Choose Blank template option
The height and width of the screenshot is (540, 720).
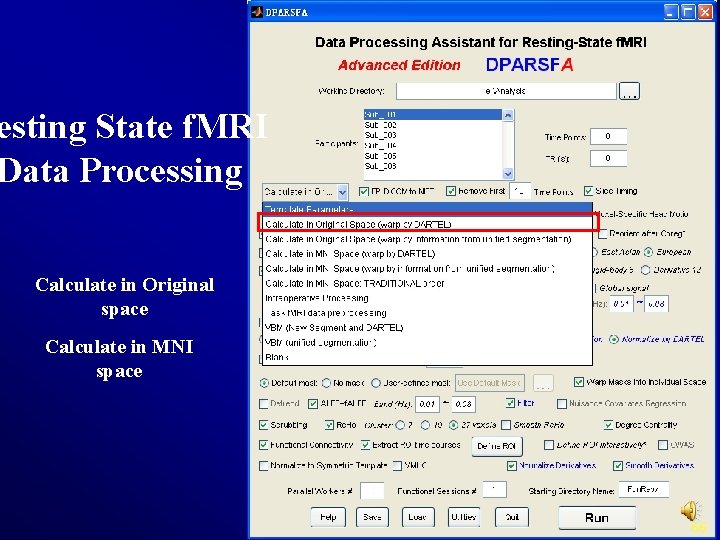427,357
